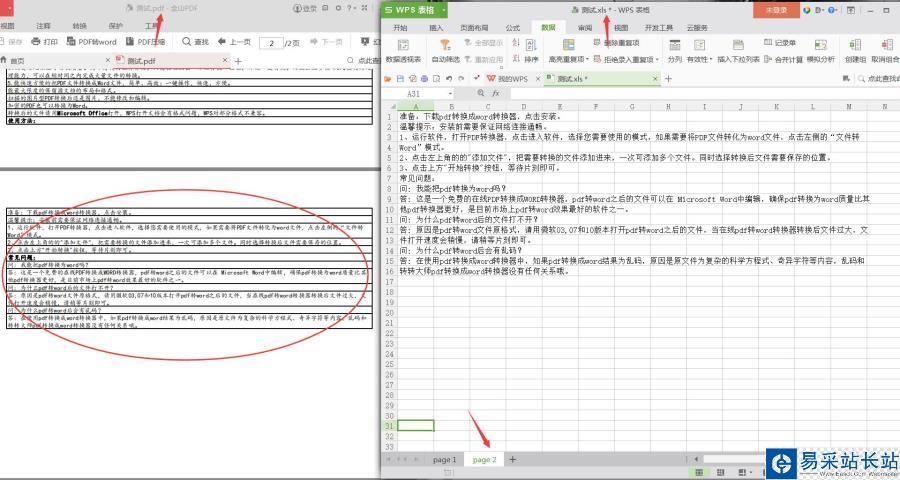Switch to normal view in status bar

[699, 473]
